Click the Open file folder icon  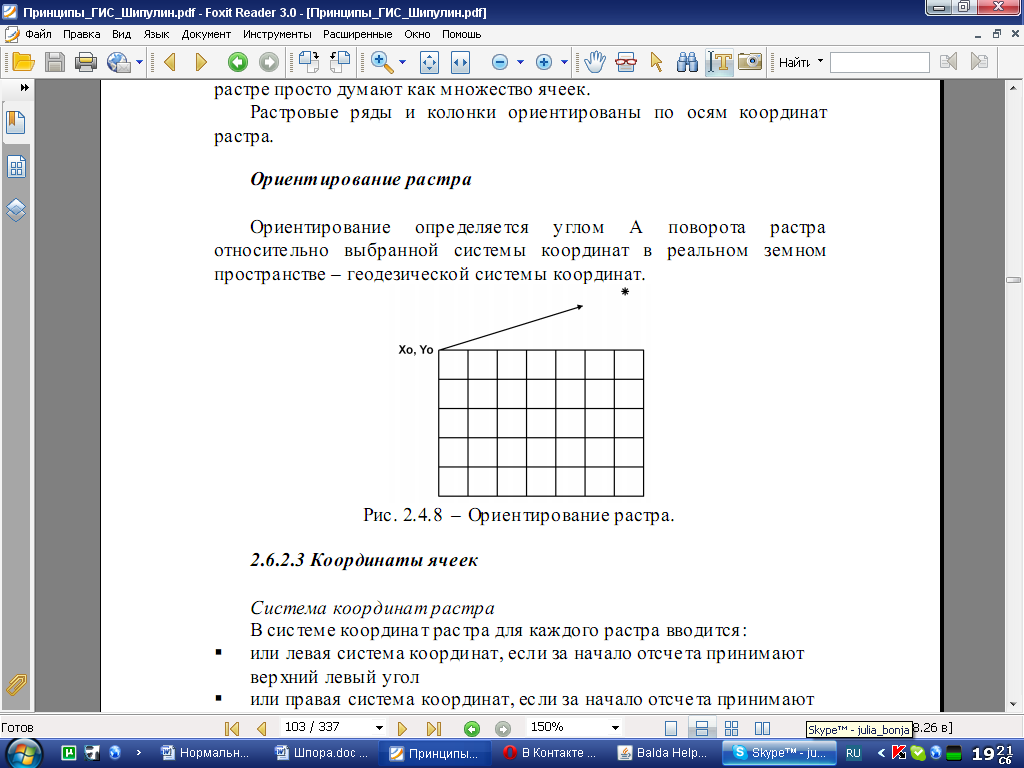point(23,62)
